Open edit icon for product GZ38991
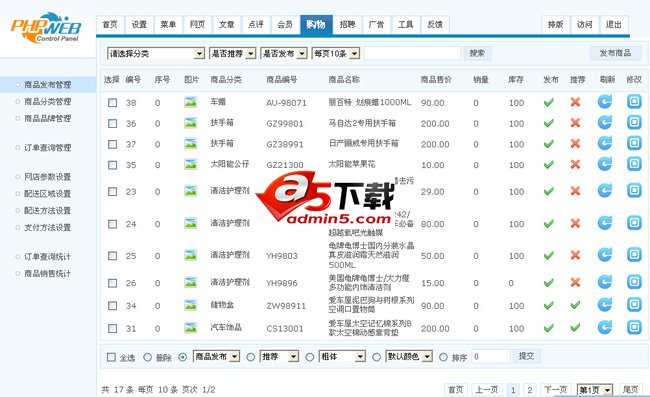650x397 pixels. coord(634,143)
